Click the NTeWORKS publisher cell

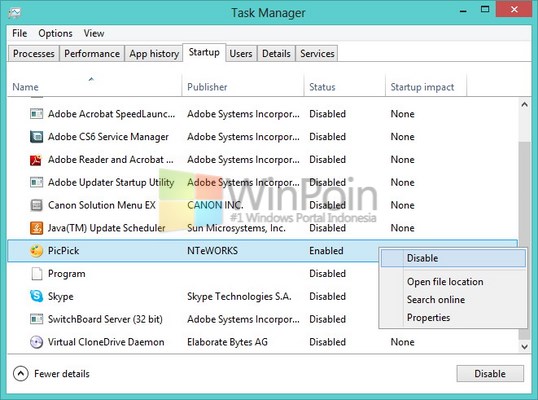[x=212, y=251]
